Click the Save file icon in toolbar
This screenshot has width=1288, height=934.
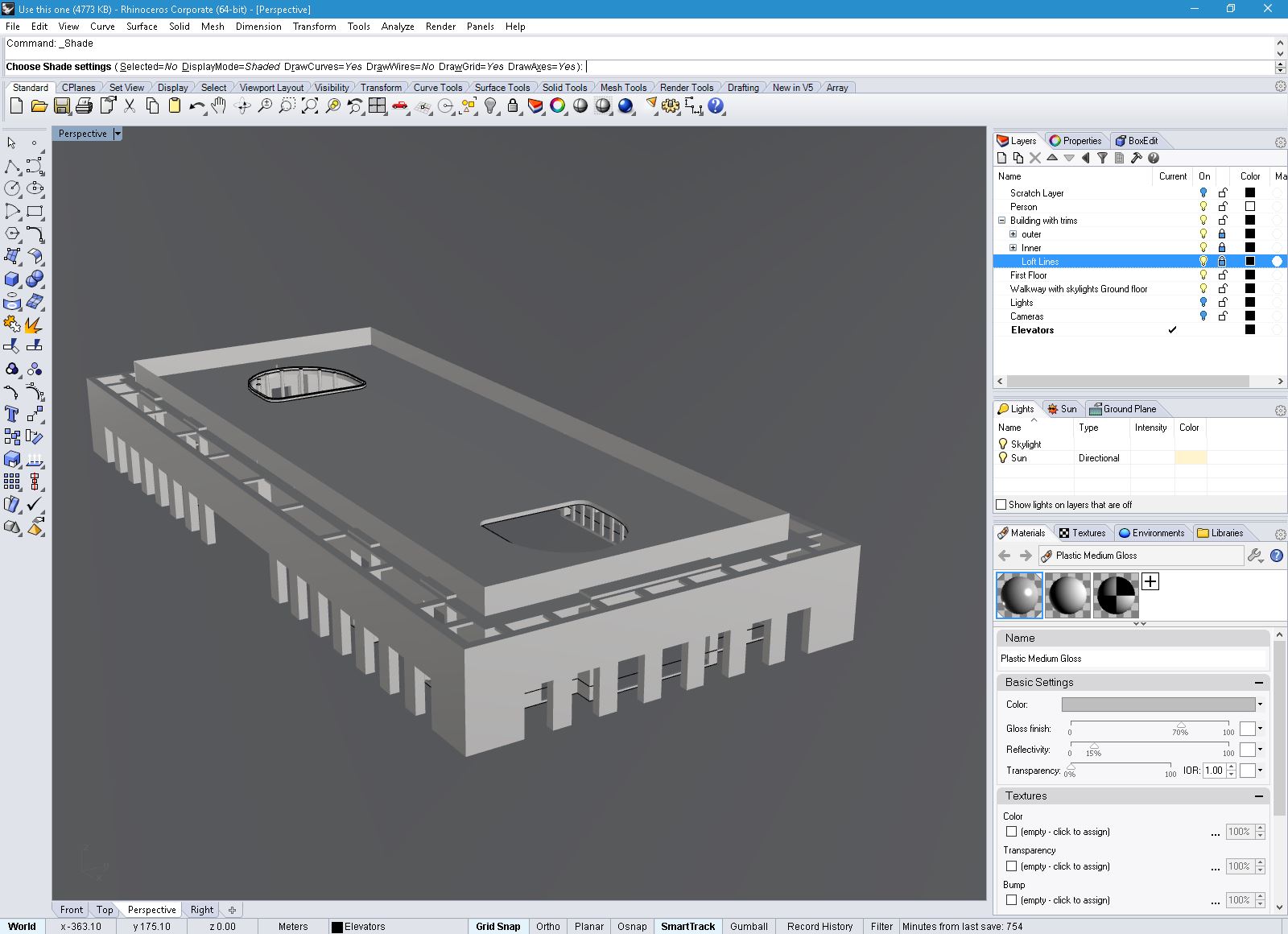click(x=61, y=105)
